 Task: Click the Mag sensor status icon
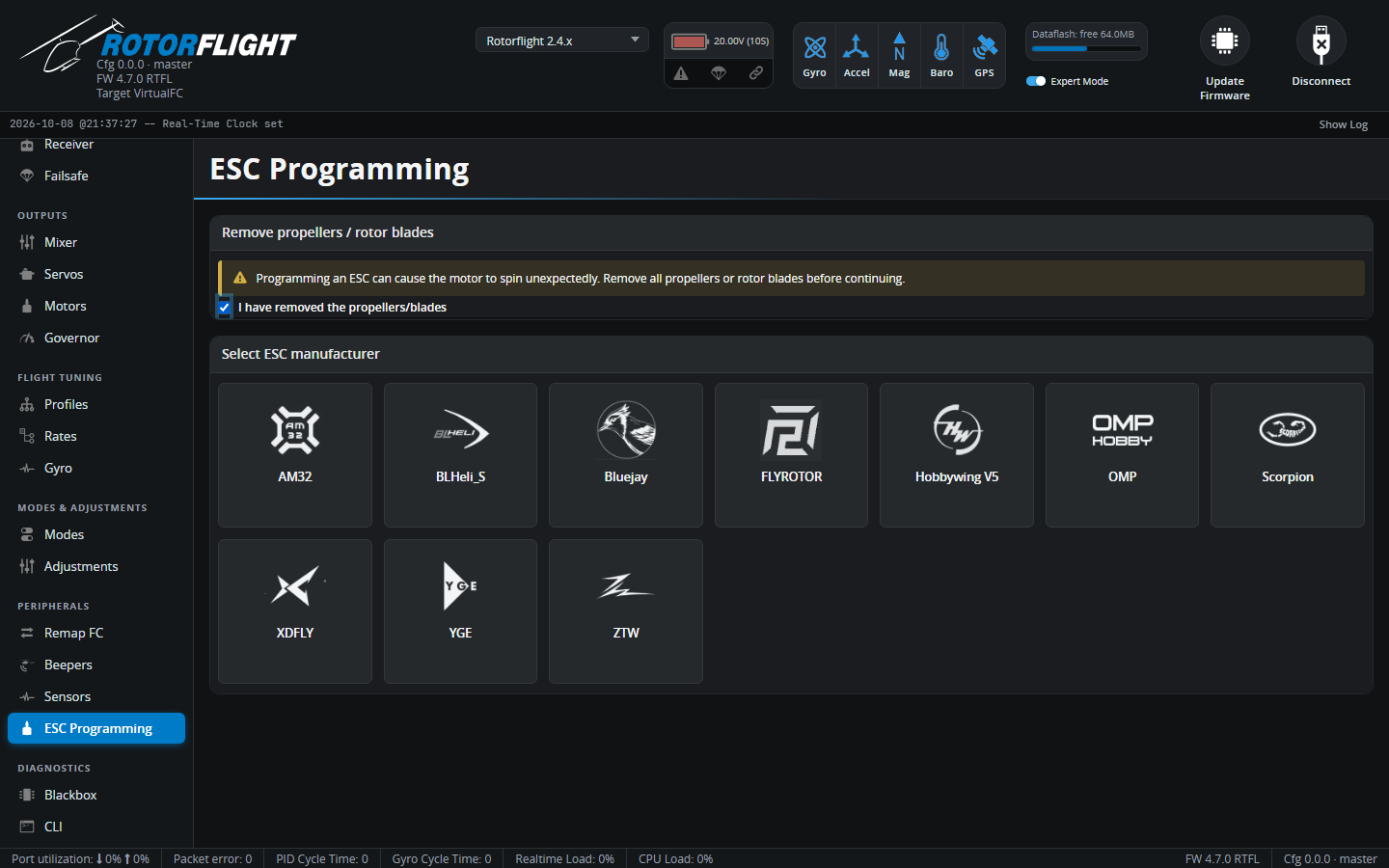coord(899,56)
